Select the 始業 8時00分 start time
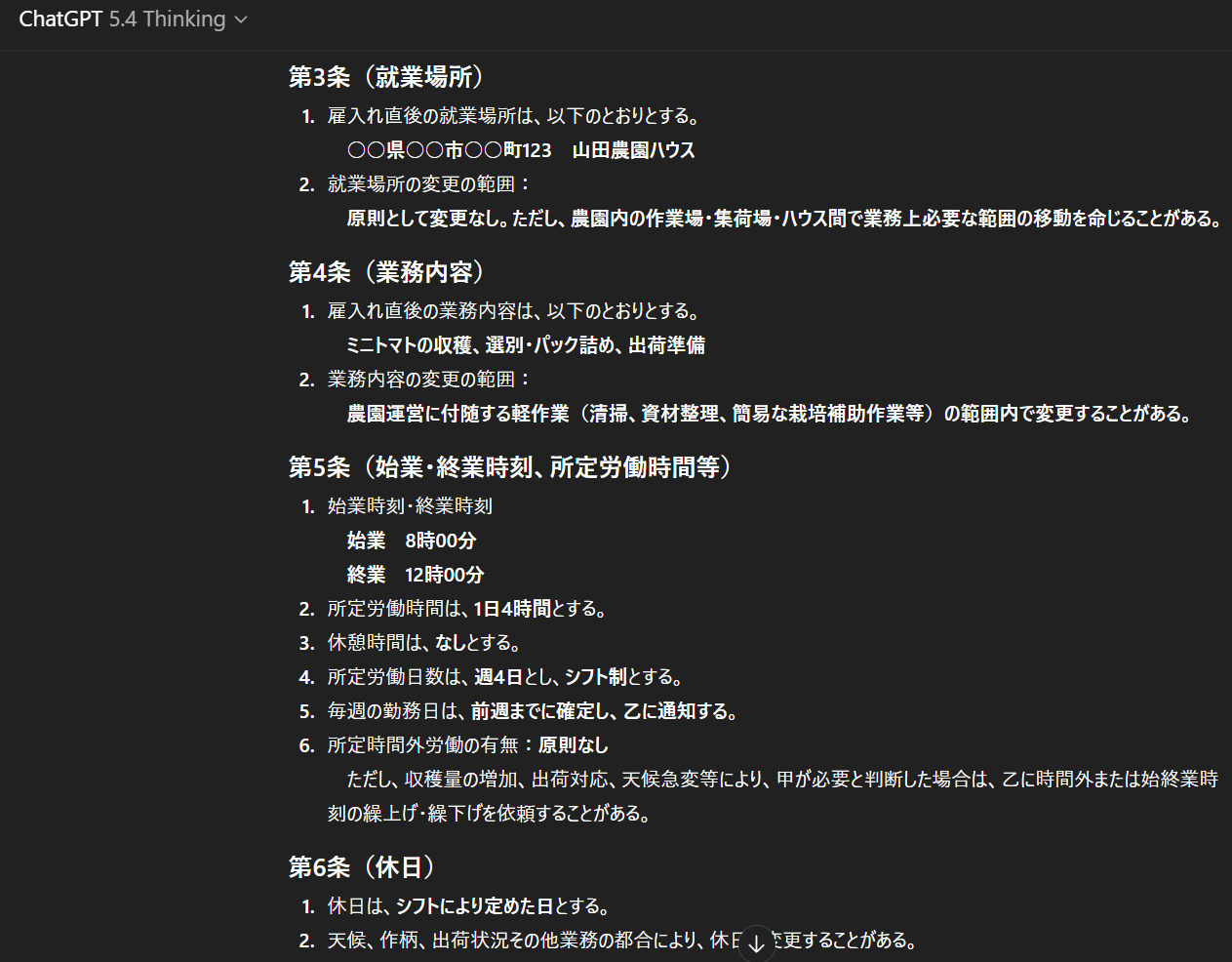The width and height of the screenshot is (1232, 962). pos(412,541)
